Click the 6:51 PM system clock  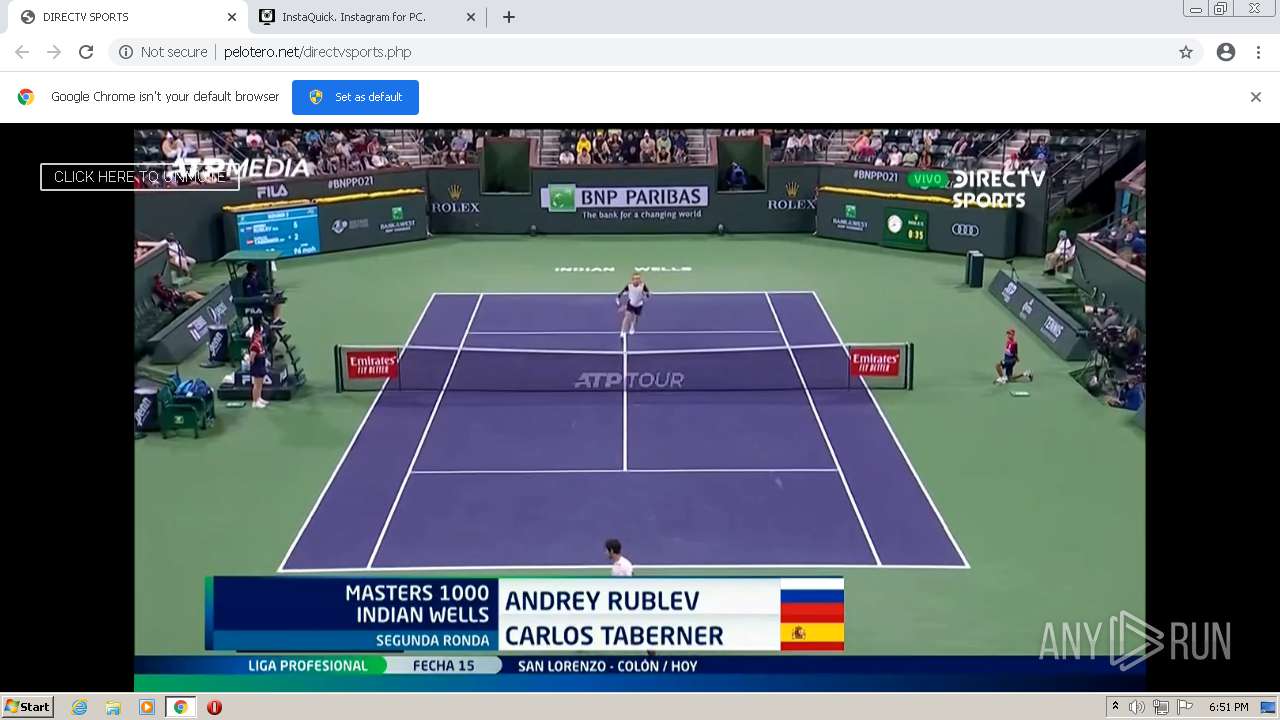point(1228,707)
